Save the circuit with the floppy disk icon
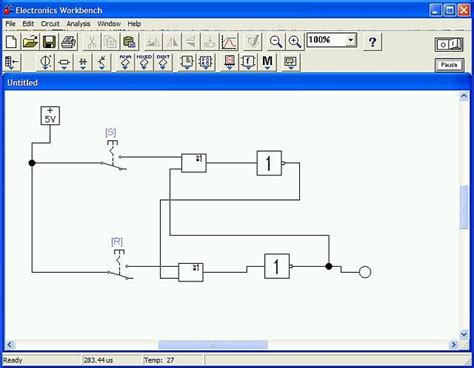This screenshot has height=368, width=474. pos(49,42)
